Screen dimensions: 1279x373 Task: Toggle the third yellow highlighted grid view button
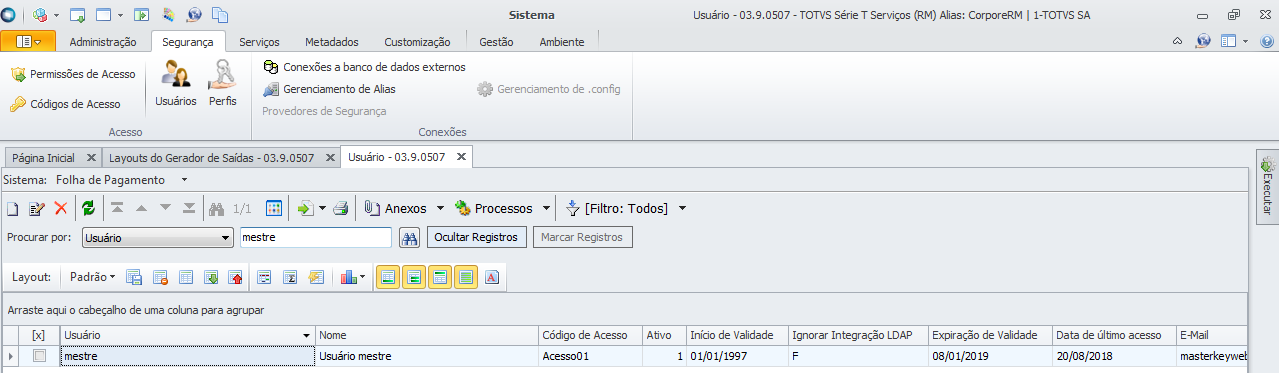439,277
